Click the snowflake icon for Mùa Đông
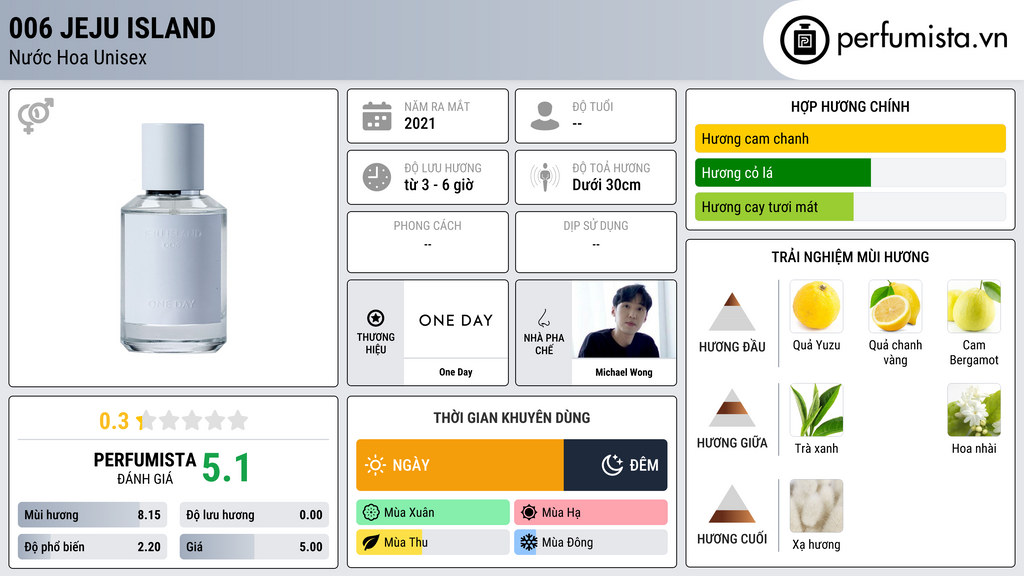This screenshot has width=1024, height=576. (x=528, y=542)
